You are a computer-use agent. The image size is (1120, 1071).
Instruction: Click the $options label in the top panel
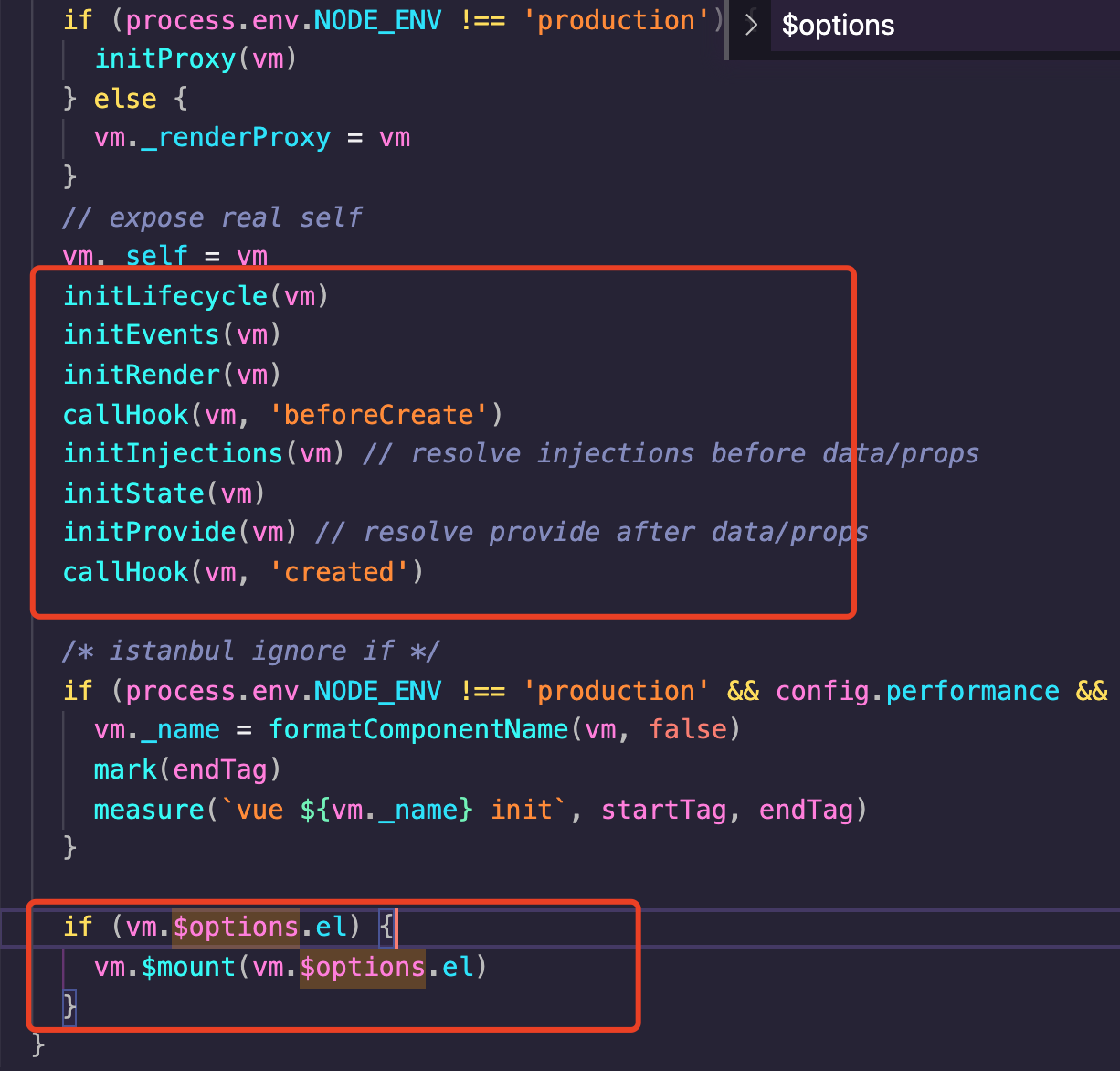coord(838,25)
